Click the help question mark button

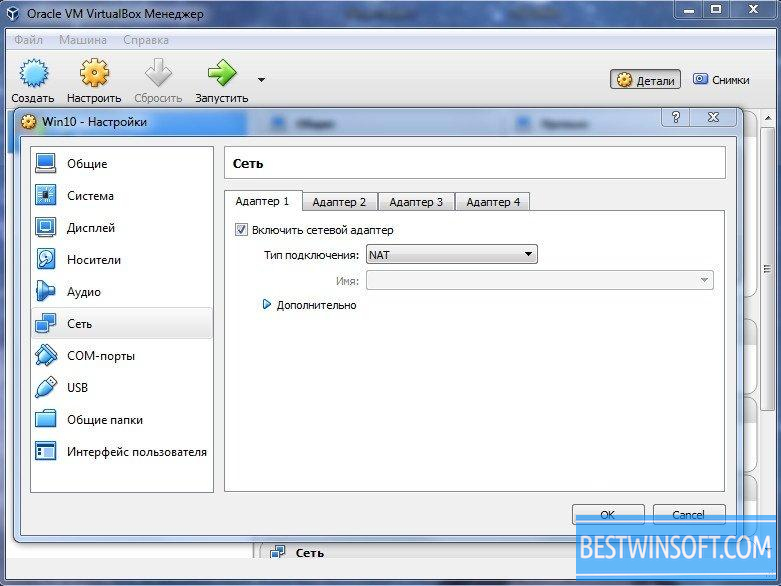pos(675,117)
